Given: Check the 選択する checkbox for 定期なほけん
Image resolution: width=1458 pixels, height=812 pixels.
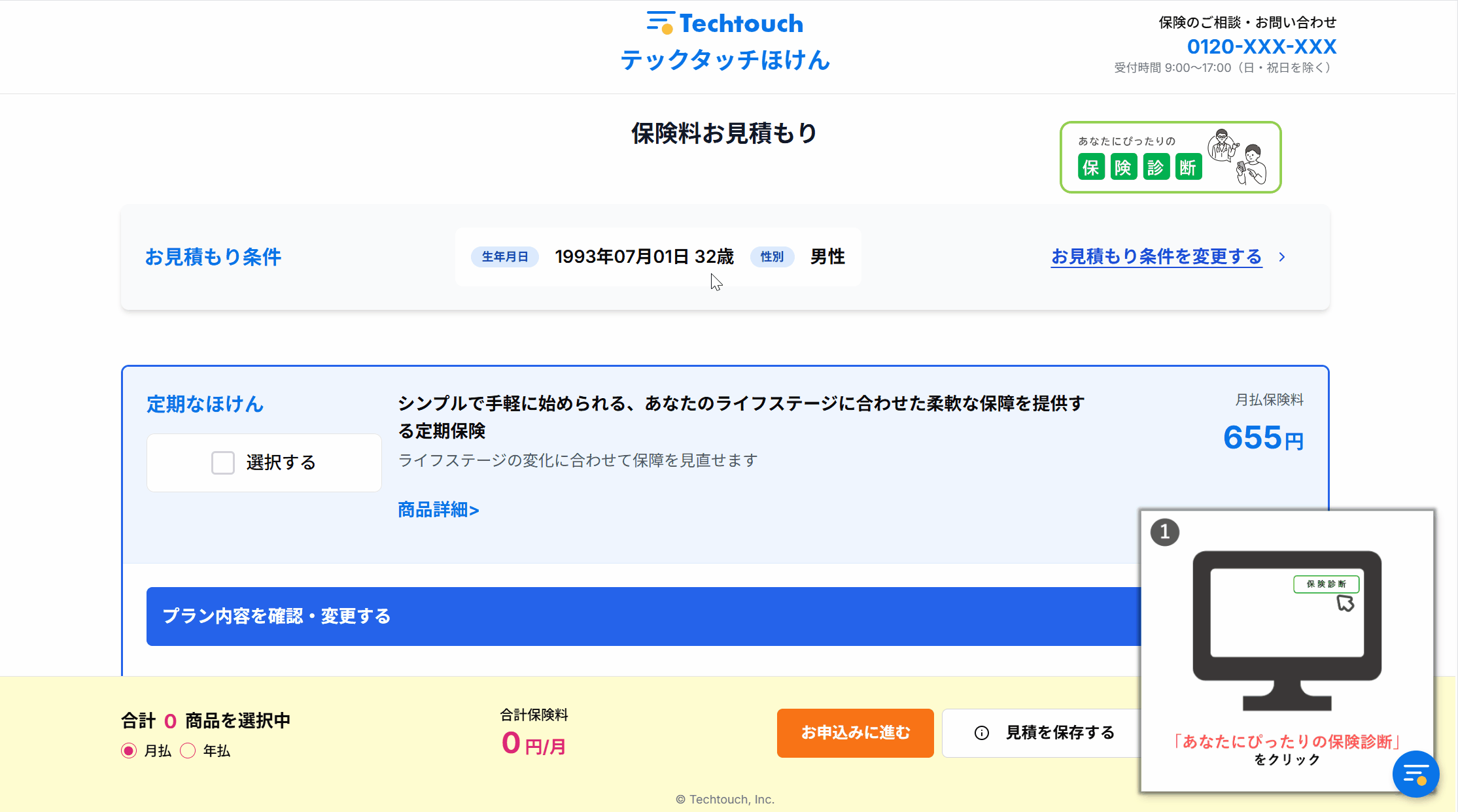Looking at the screenshot, I should tap(223, 462).
